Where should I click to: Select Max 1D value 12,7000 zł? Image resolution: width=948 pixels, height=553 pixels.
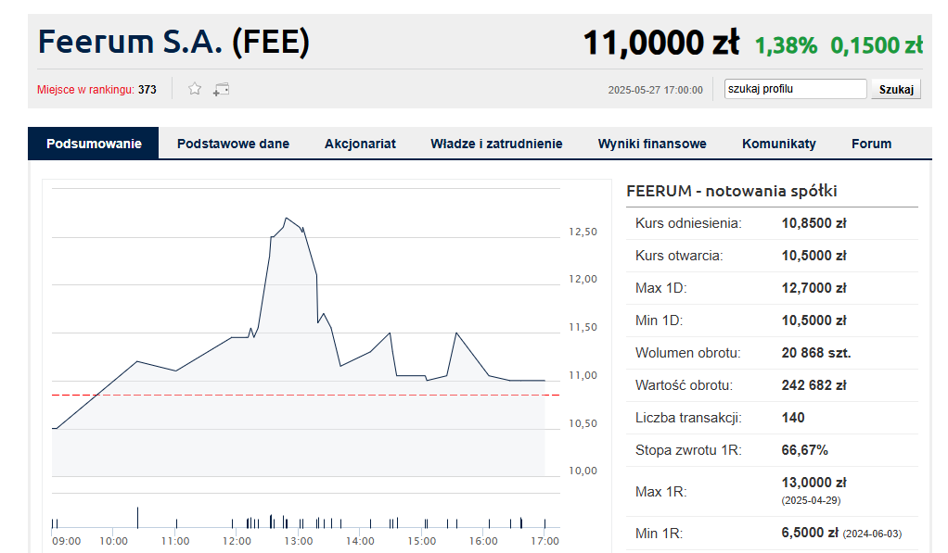(814, 288)
